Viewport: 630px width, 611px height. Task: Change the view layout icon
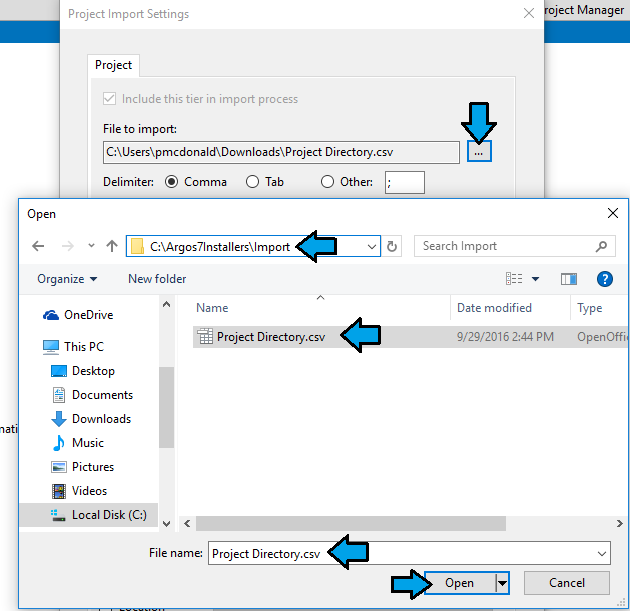pyautogui.click(x=514, y=278)
